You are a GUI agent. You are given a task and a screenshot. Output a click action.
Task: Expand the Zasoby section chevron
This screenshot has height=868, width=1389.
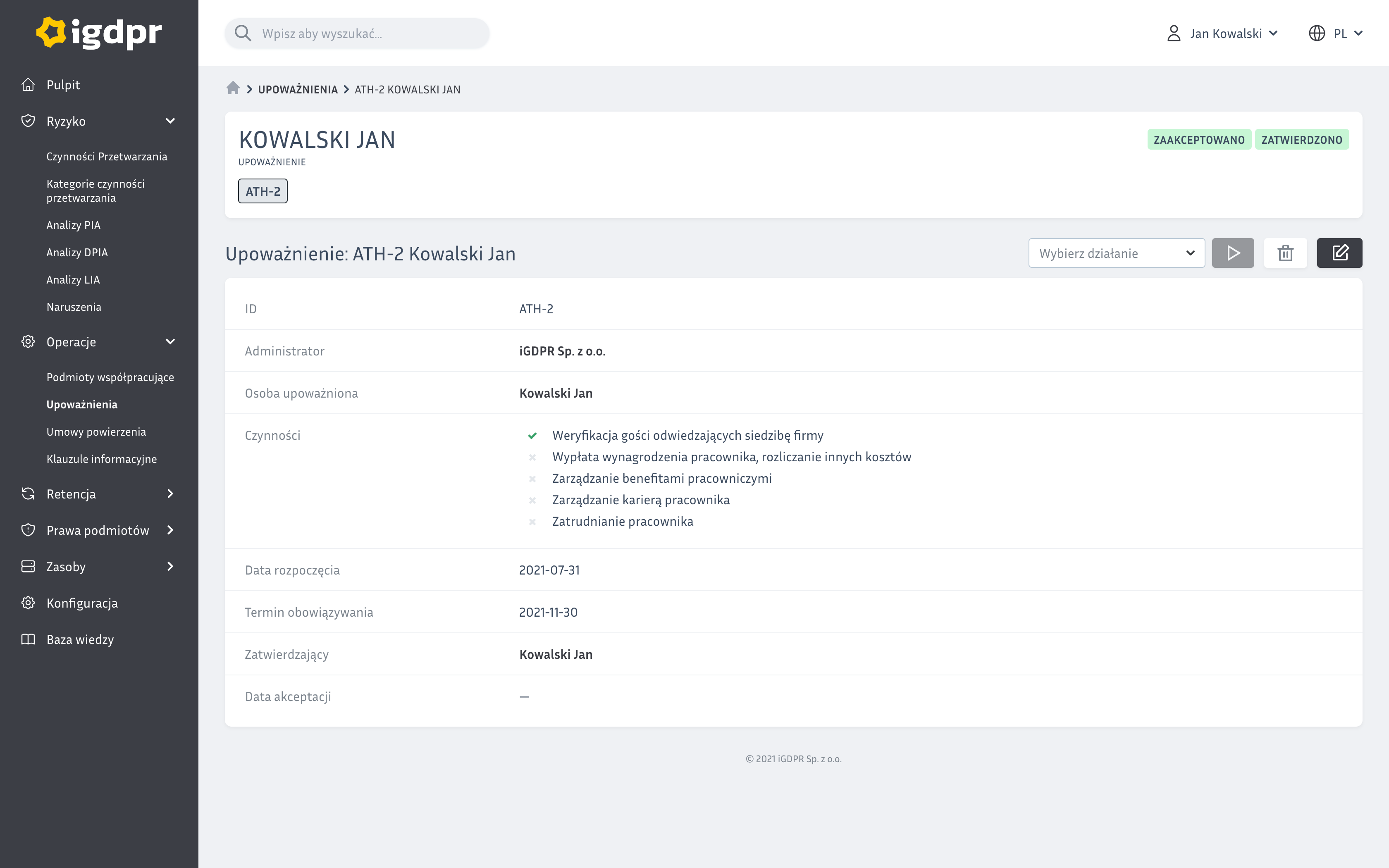(170, 567)
